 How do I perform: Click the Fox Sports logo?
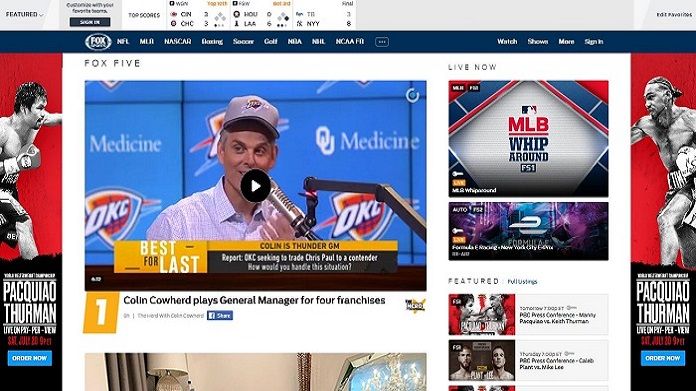98,42
